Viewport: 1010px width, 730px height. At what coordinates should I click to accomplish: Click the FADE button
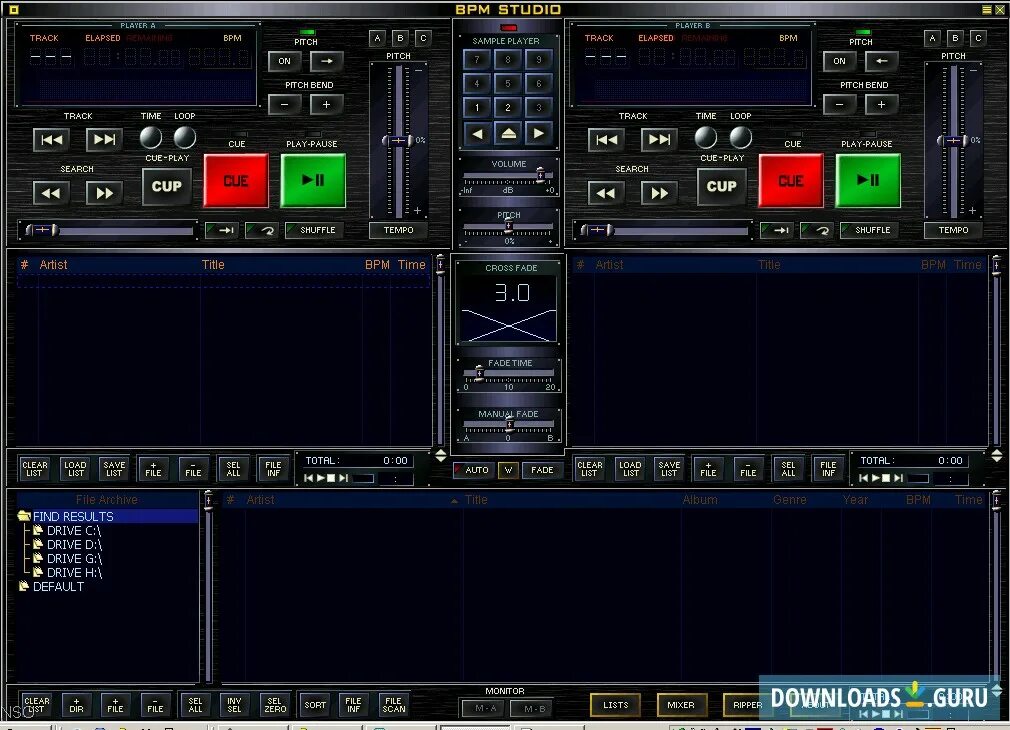542,470
